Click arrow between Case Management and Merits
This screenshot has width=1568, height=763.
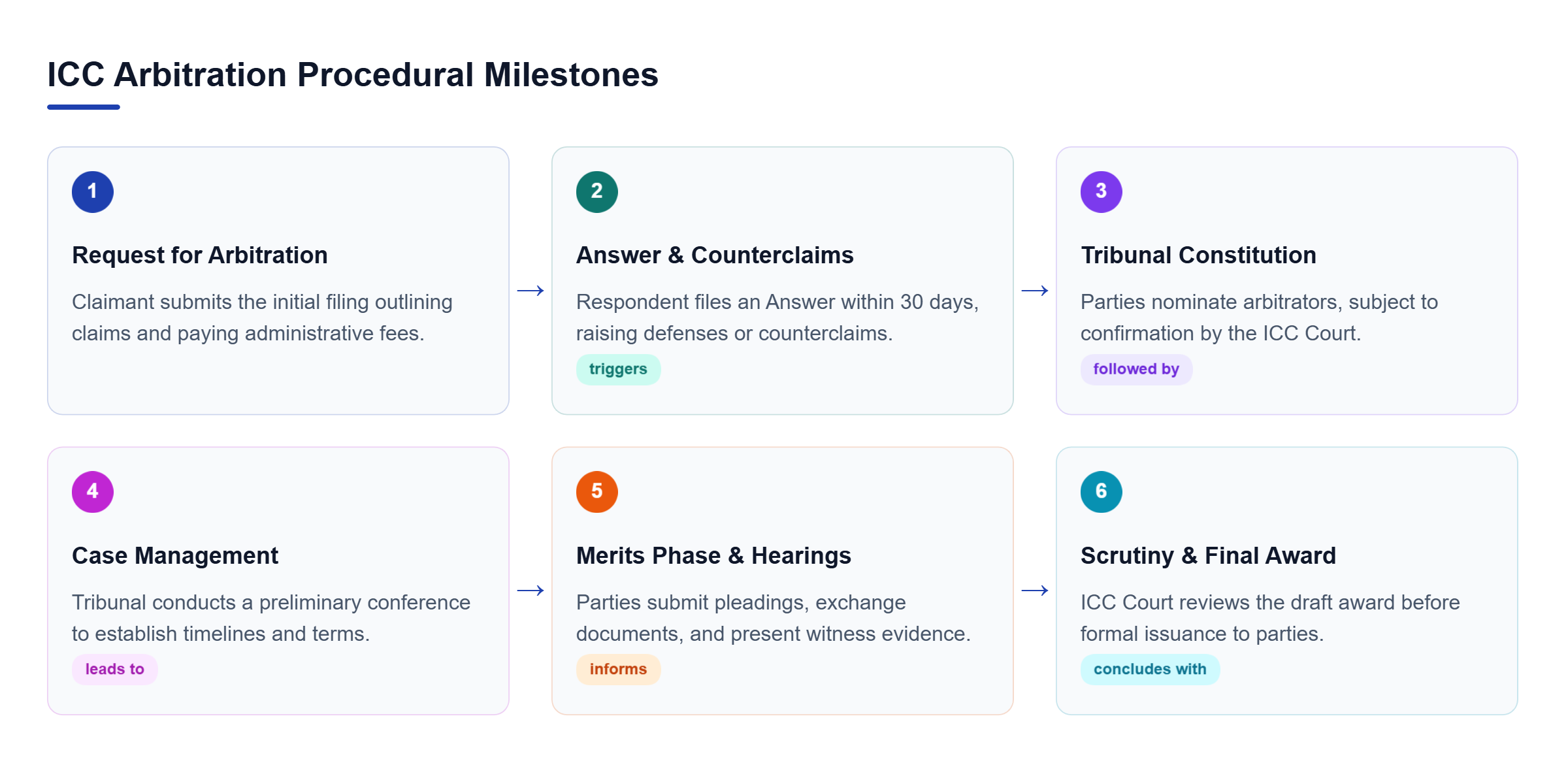tap(531, 590)
